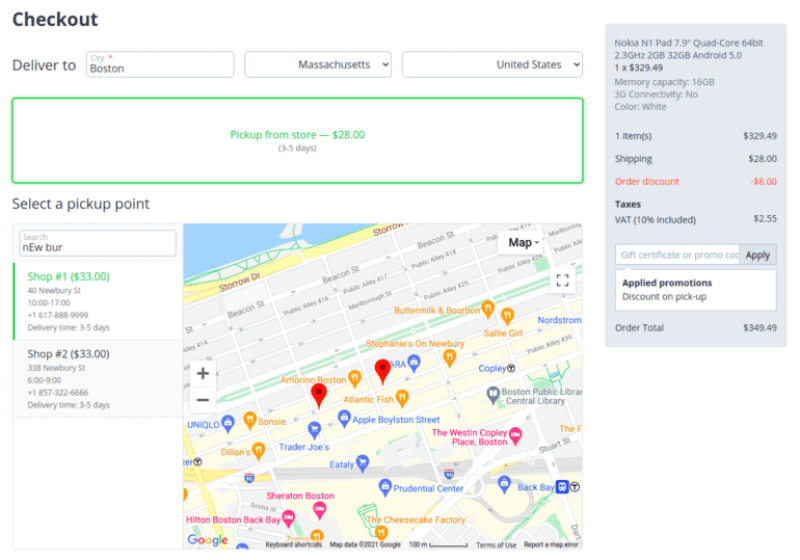
Task: Select Pickup from store shipping option
Action: coord(297,140)
